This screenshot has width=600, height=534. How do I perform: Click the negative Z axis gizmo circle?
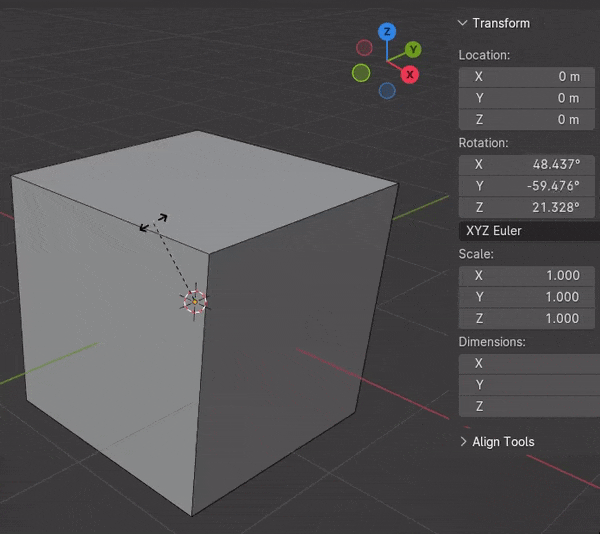pyautogui.click(x=387, y=91)
